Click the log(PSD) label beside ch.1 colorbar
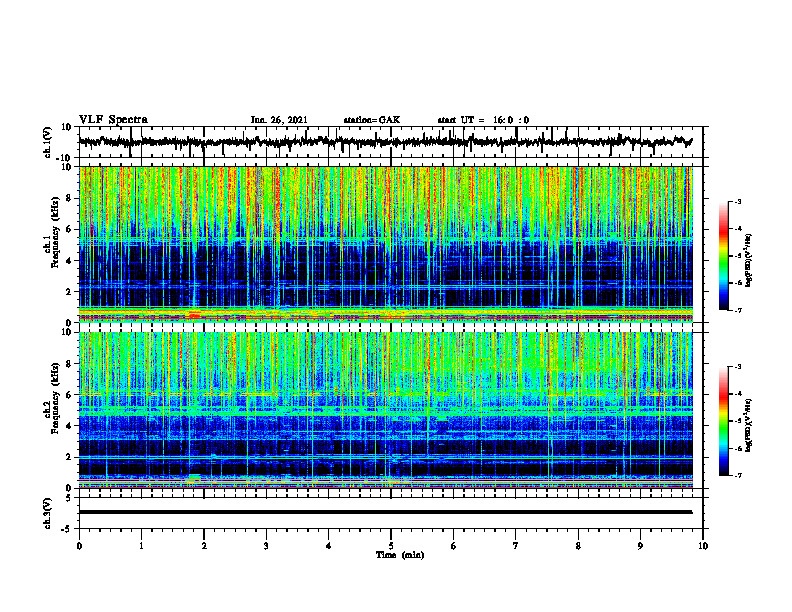Viewport: 792px width, 612px height. click(748, 261)
